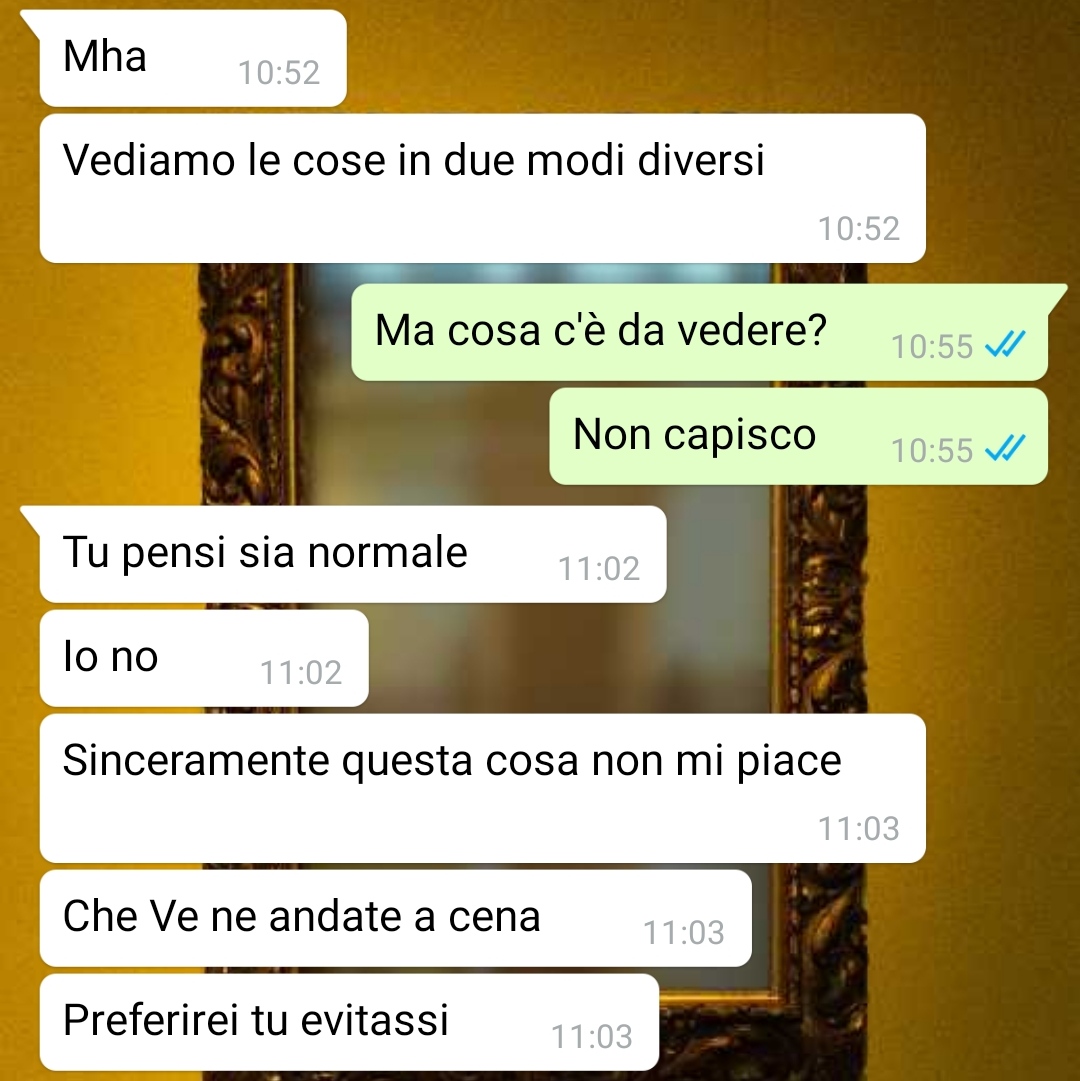
Task: Select 'Sinceramente questa cosa non mi piace' message
Action: pyautogui.click(x=482, y=788)
